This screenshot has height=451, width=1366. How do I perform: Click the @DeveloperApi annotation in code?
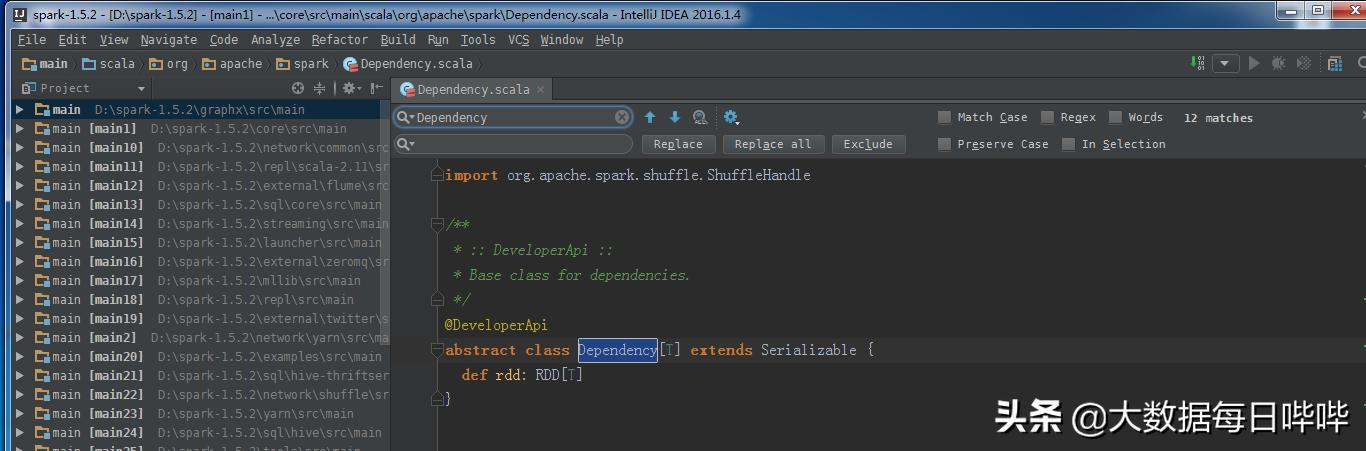coord(496,325)
